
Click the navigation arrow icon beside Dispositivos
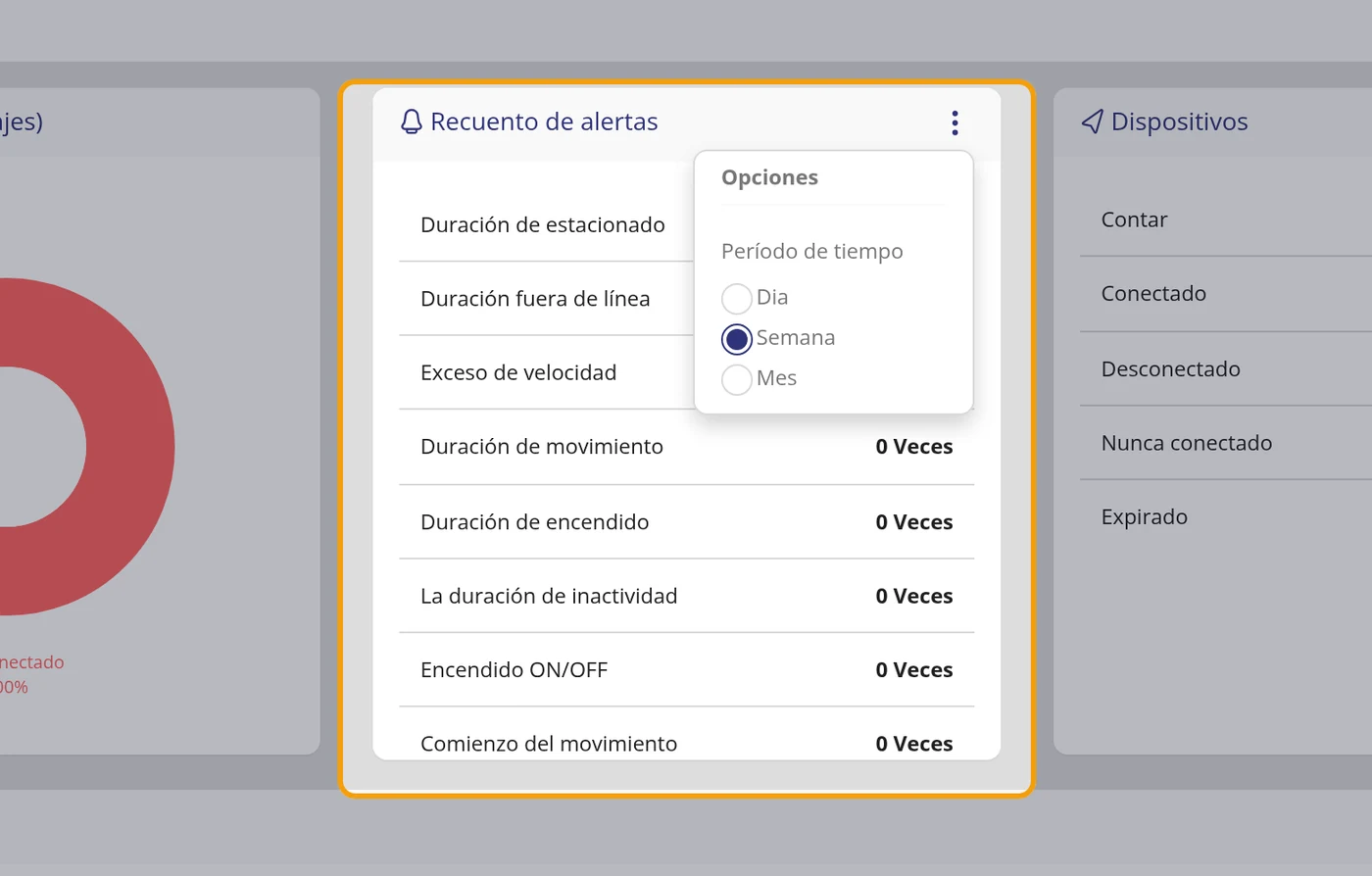(x=1092, y=122)
